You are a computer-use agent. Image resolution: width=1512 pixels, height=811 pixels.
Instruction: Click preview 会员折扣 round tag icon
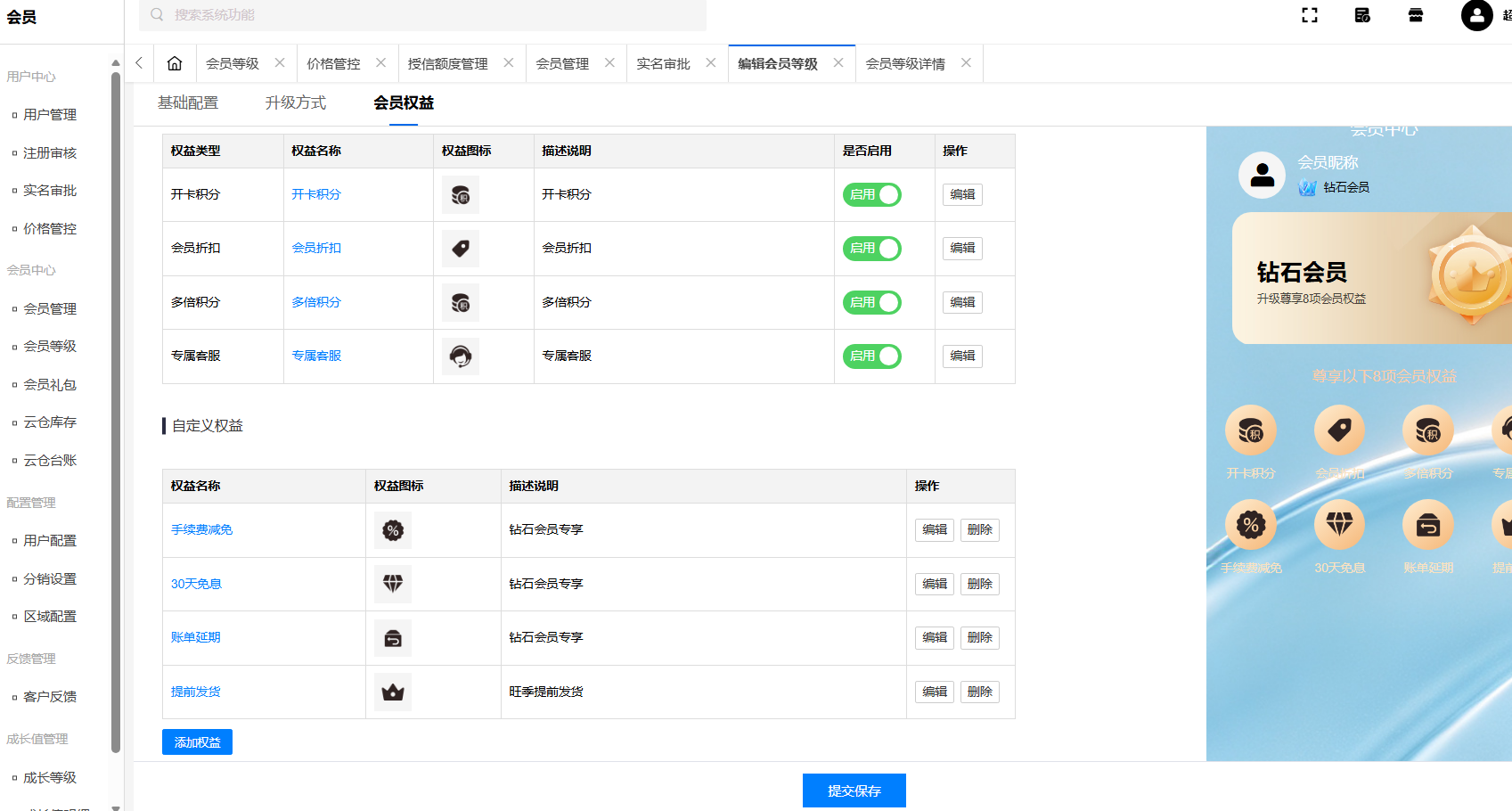pos(1339,430)
